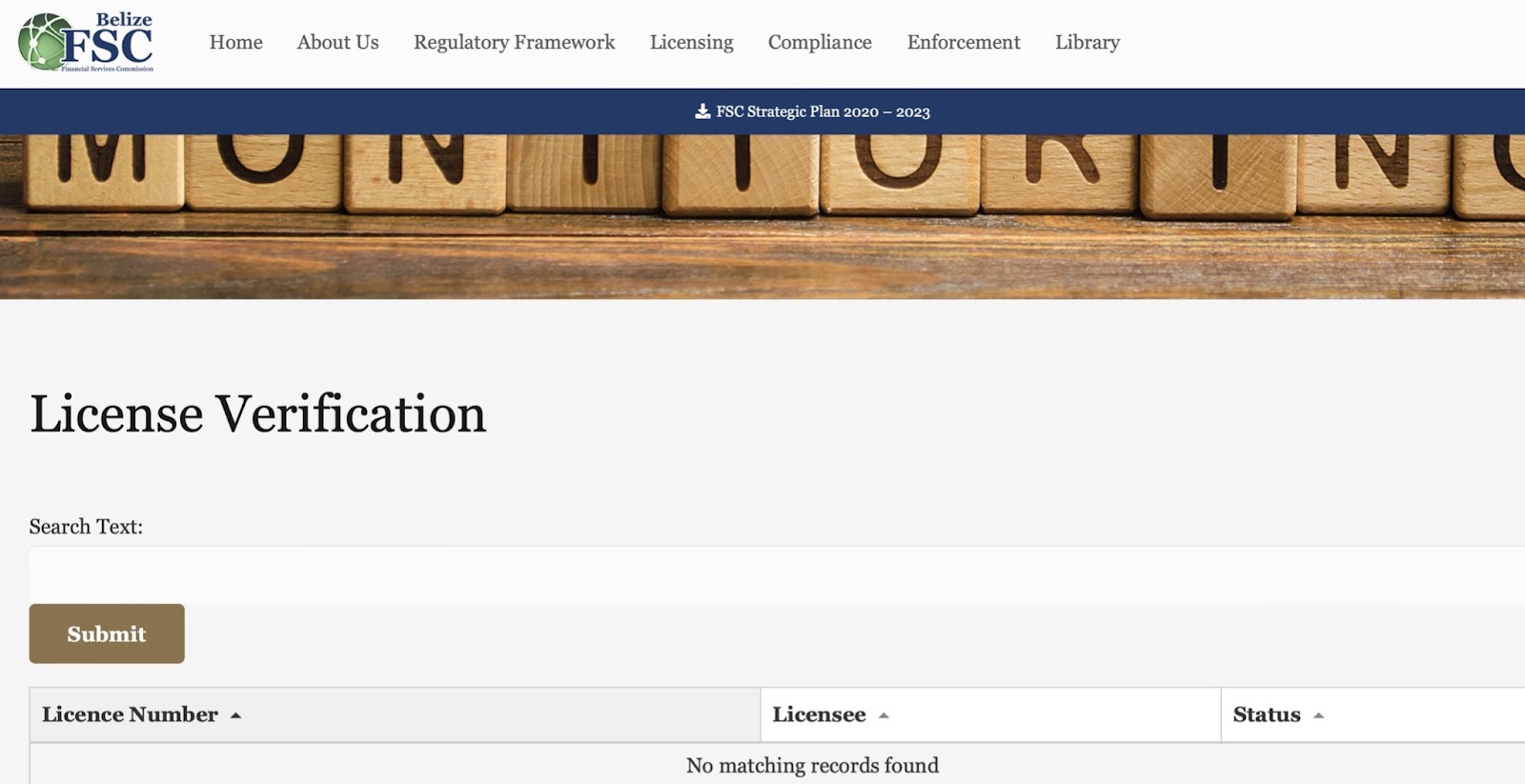Open the FSC Strategic Plan 2020 – 2023 link
The image size is (1525, 784).
point(823,111)
